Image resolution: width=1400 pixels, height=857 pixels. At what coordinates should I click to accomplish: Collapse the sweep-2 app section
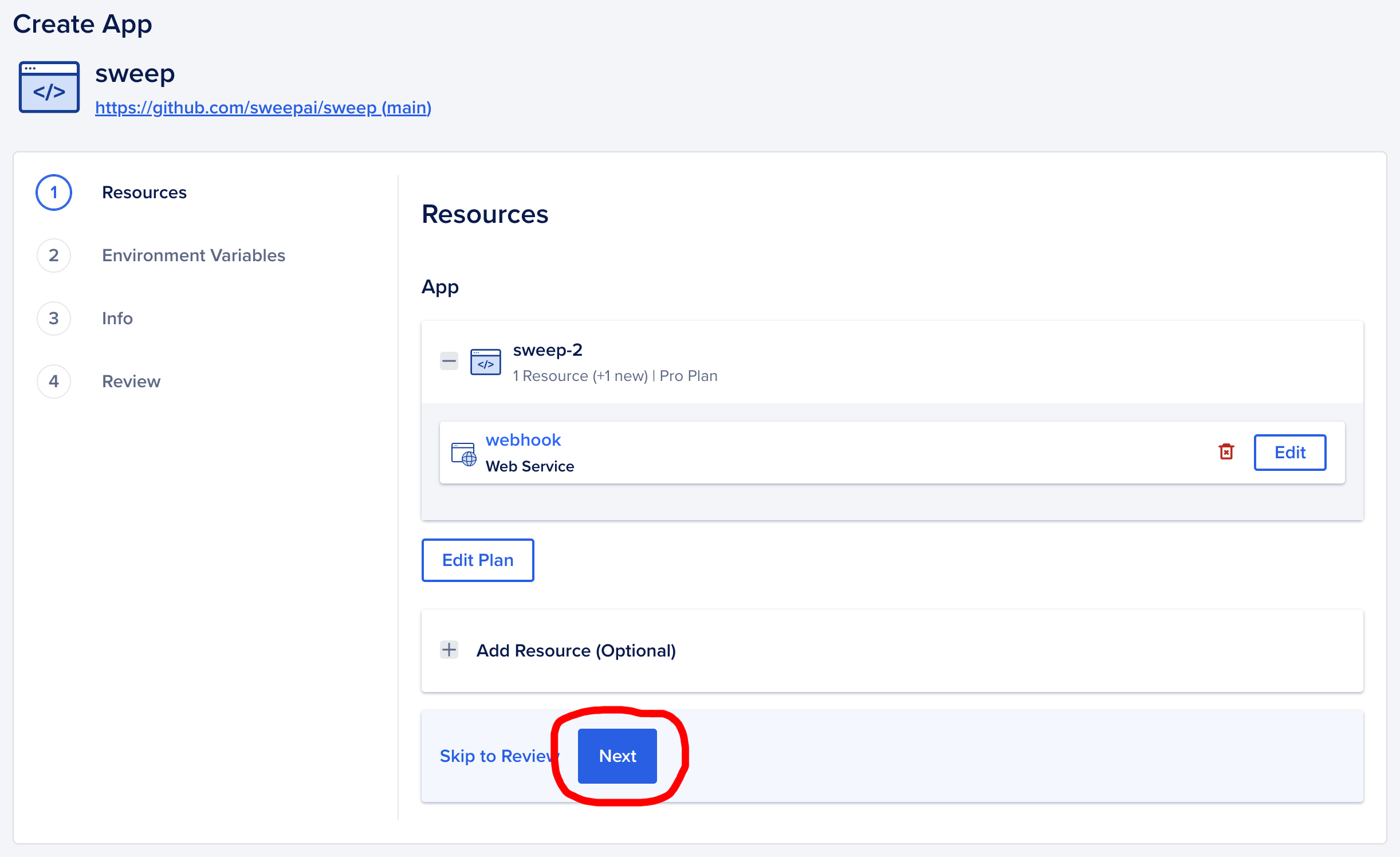(449, 361)
